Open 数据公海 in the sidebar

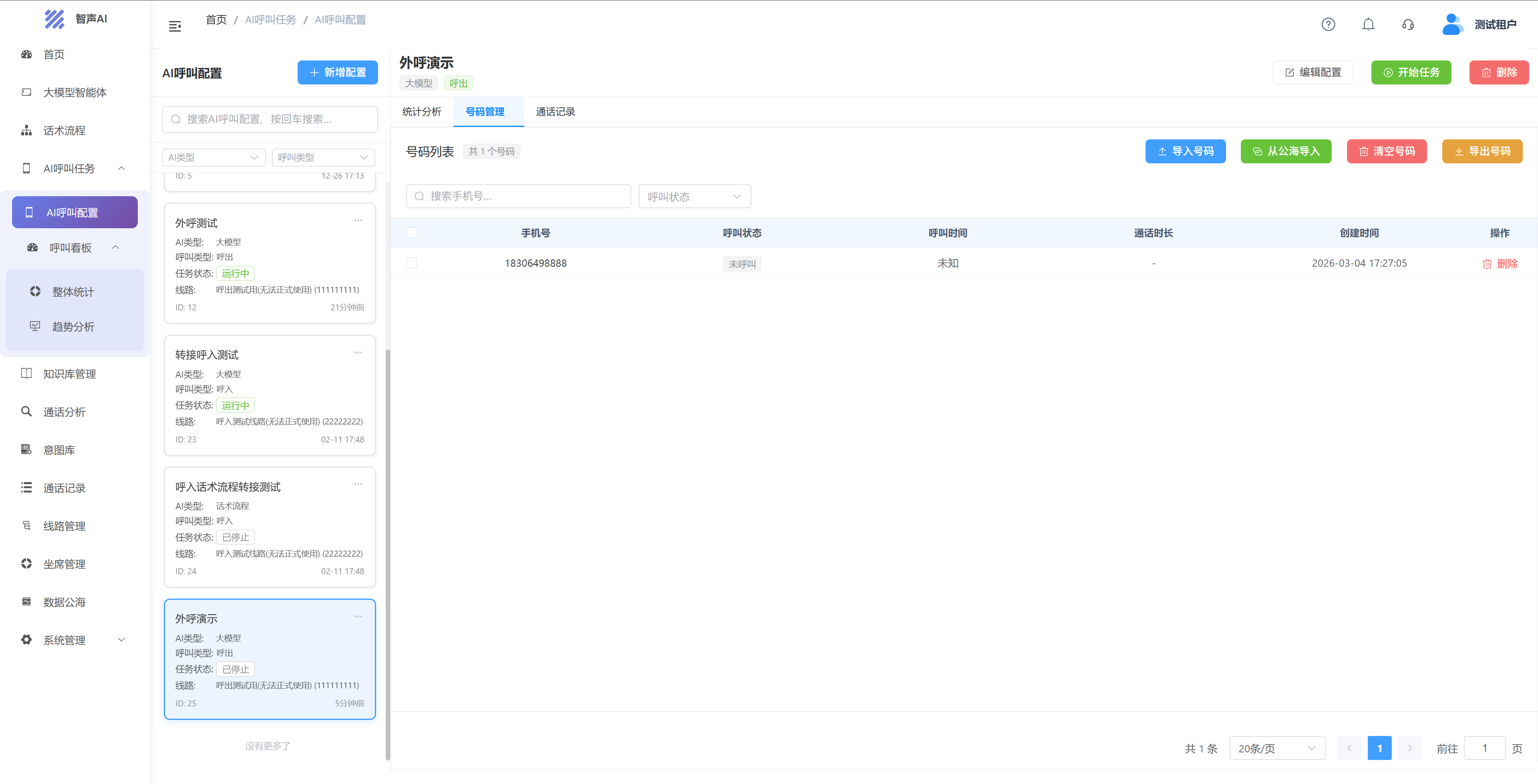(64, 602)
